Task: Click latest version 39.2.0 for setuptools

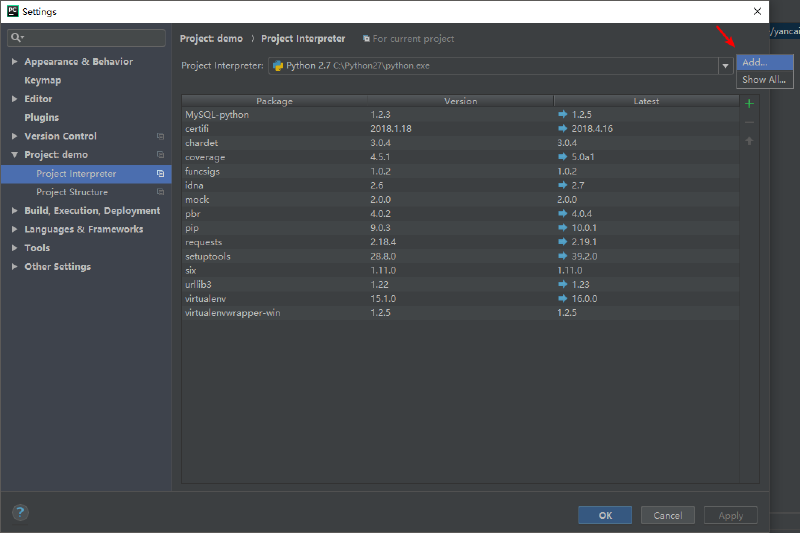Action: 584,256
